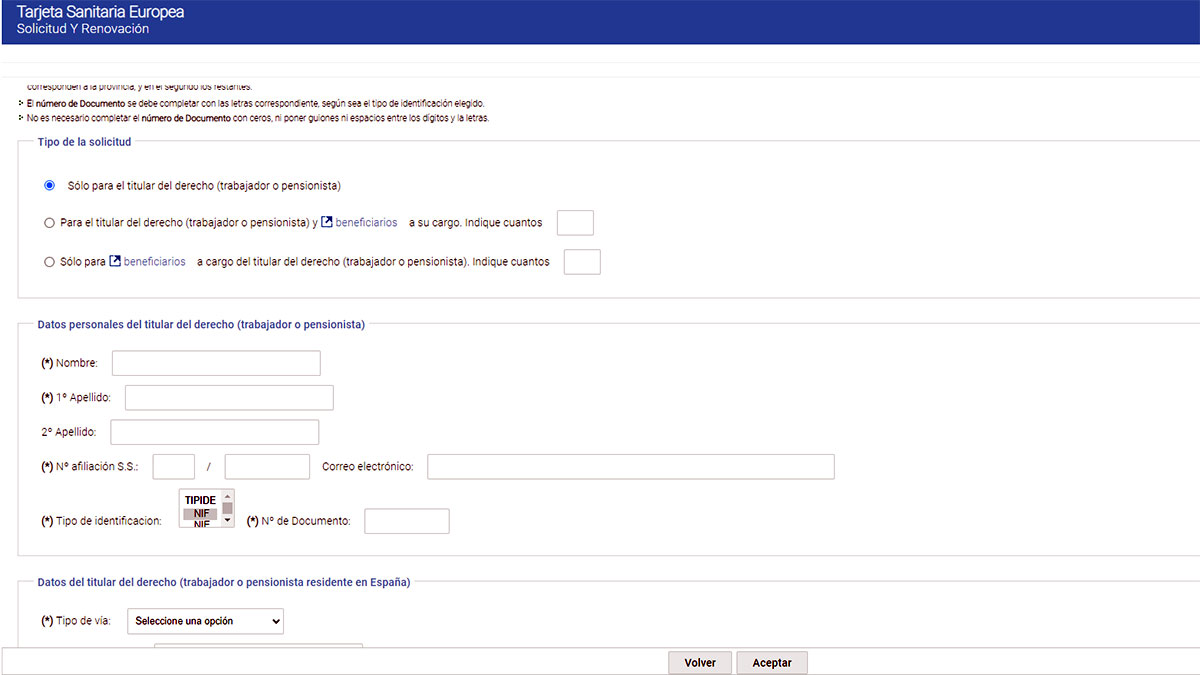Select radio Sólo para el titular del derecho
The height and width of the screenshot is (675, 1200).
[x=49, y=185]
